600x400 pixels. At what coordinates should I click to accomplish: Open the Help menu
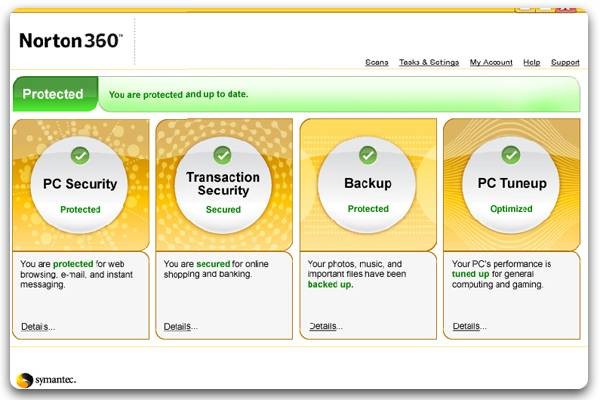pos(532,62)
